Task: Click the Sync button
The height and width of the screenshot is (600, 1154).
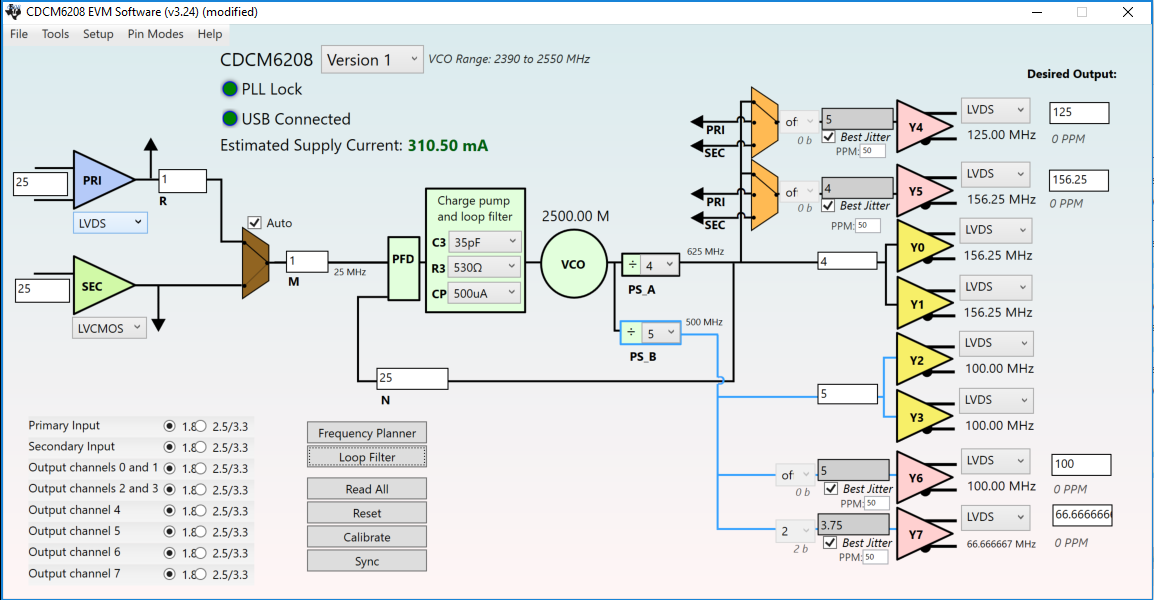Action: click(x=367, y=561)
